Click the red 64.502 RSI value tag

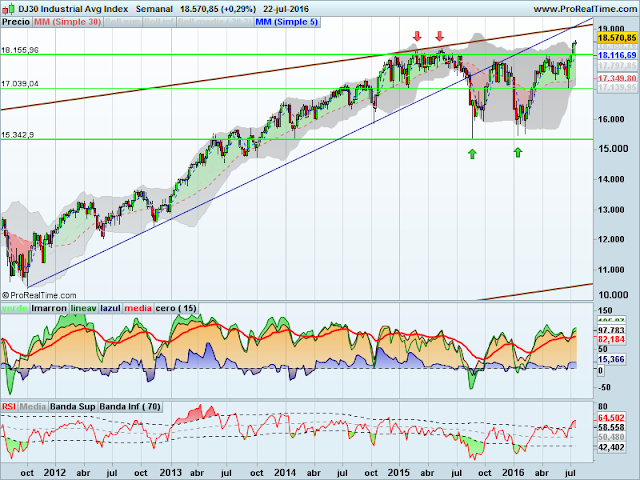[611, 418]
